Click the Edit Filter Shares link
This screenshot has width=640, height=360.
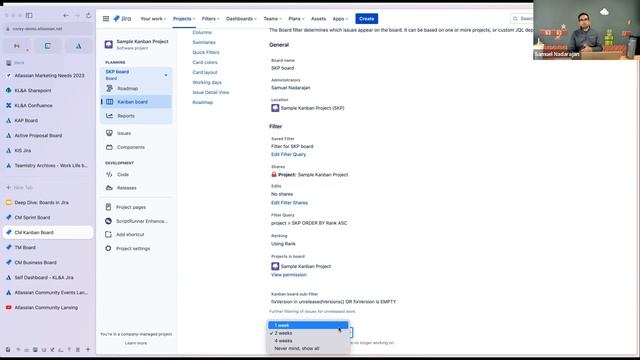(x=289, y=202)
